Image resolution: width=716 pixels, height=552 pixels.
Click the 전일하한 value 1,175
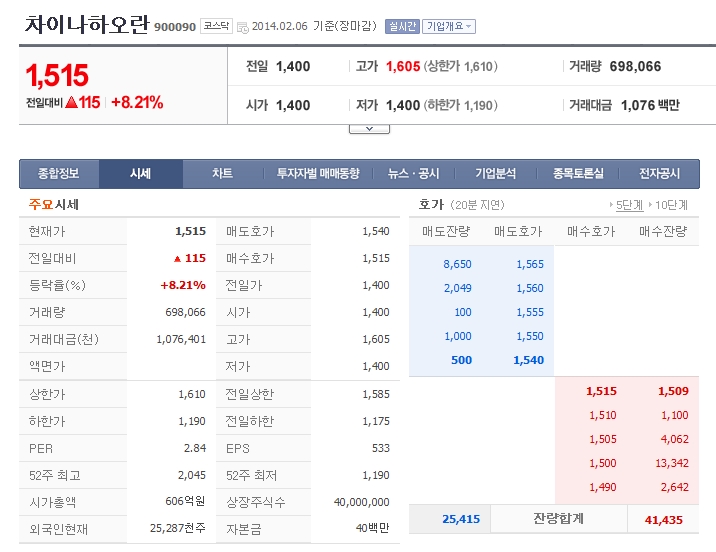coord(376,421)
